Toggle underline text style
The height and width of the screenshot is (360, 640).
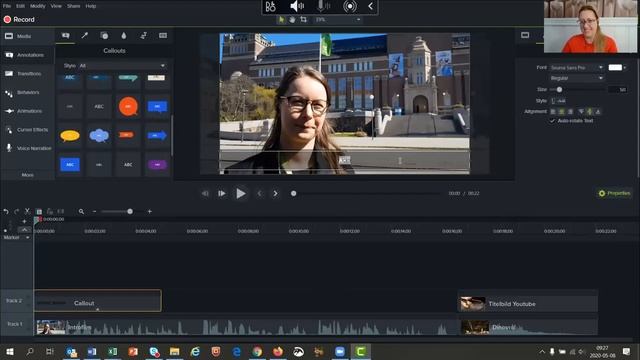point(553,100)
